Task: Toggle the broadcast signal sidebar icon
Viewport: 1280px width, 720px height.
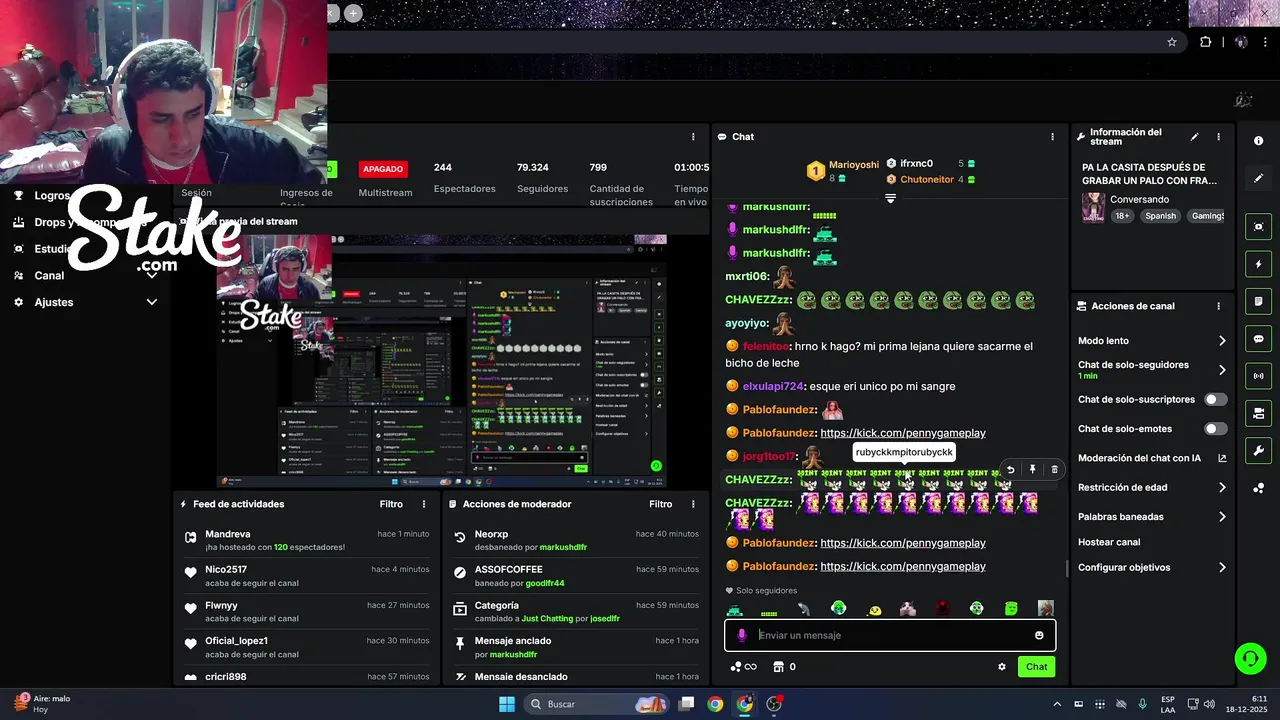Action: (x=1258, y=376)
